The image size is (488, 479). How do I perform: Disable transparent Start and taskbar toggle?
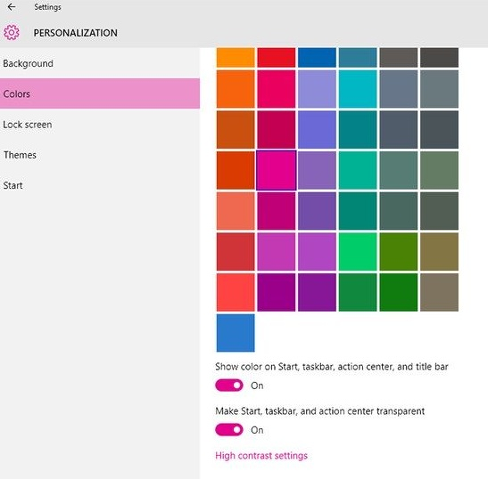pyautogui.click(x=229, y=430)
